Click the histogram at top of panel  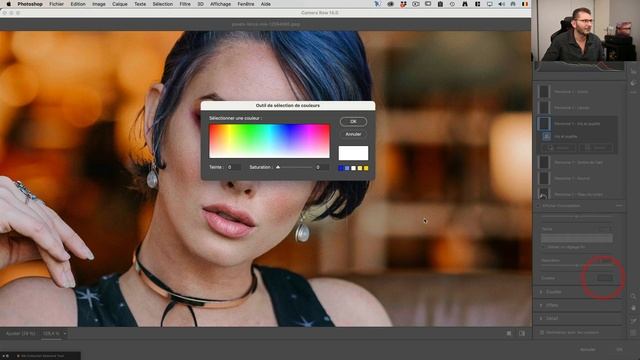pos(579,67)
